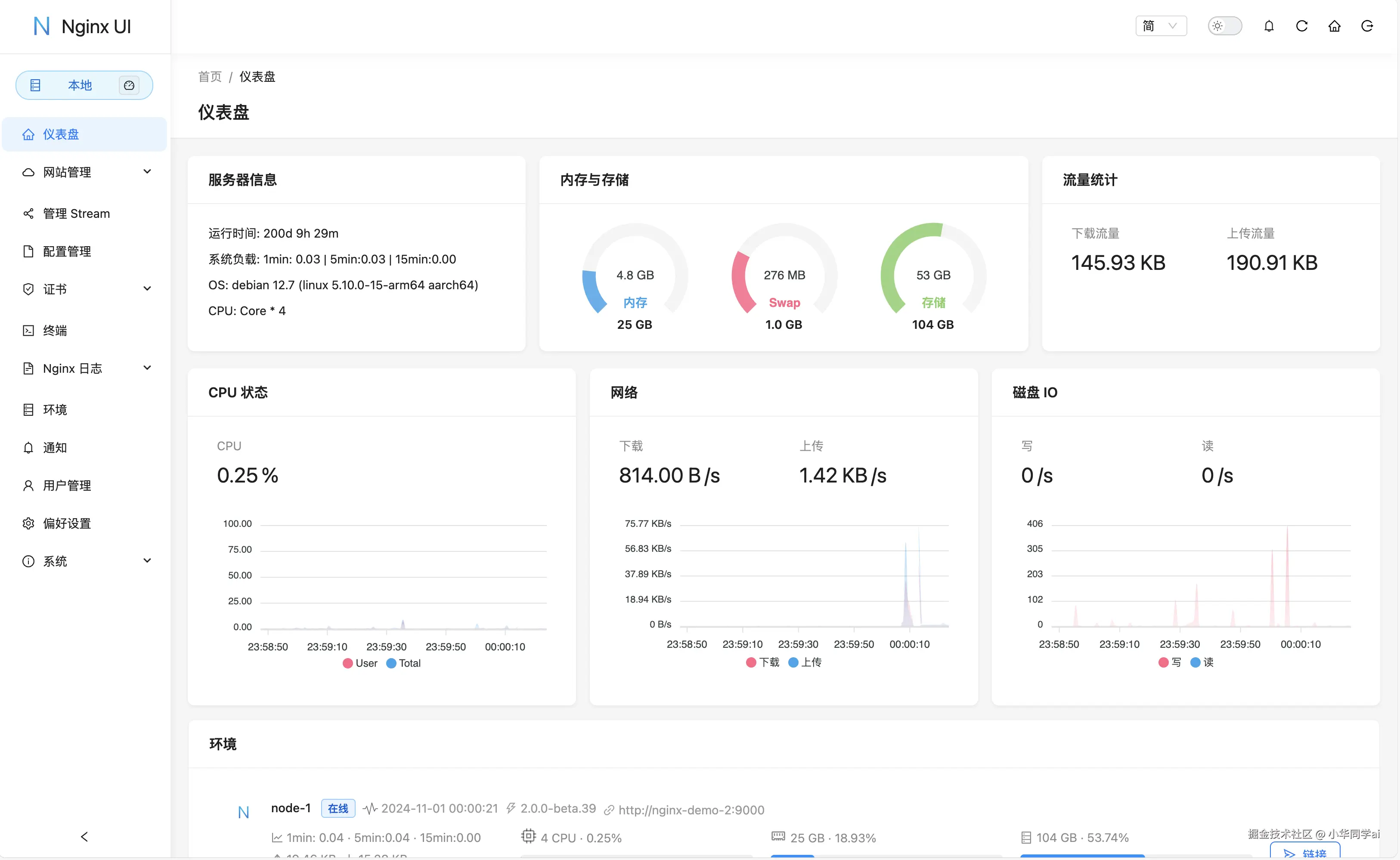Click the reload icon in top bar
The image size is (1400, 860).
click(x=1301, y=26)
